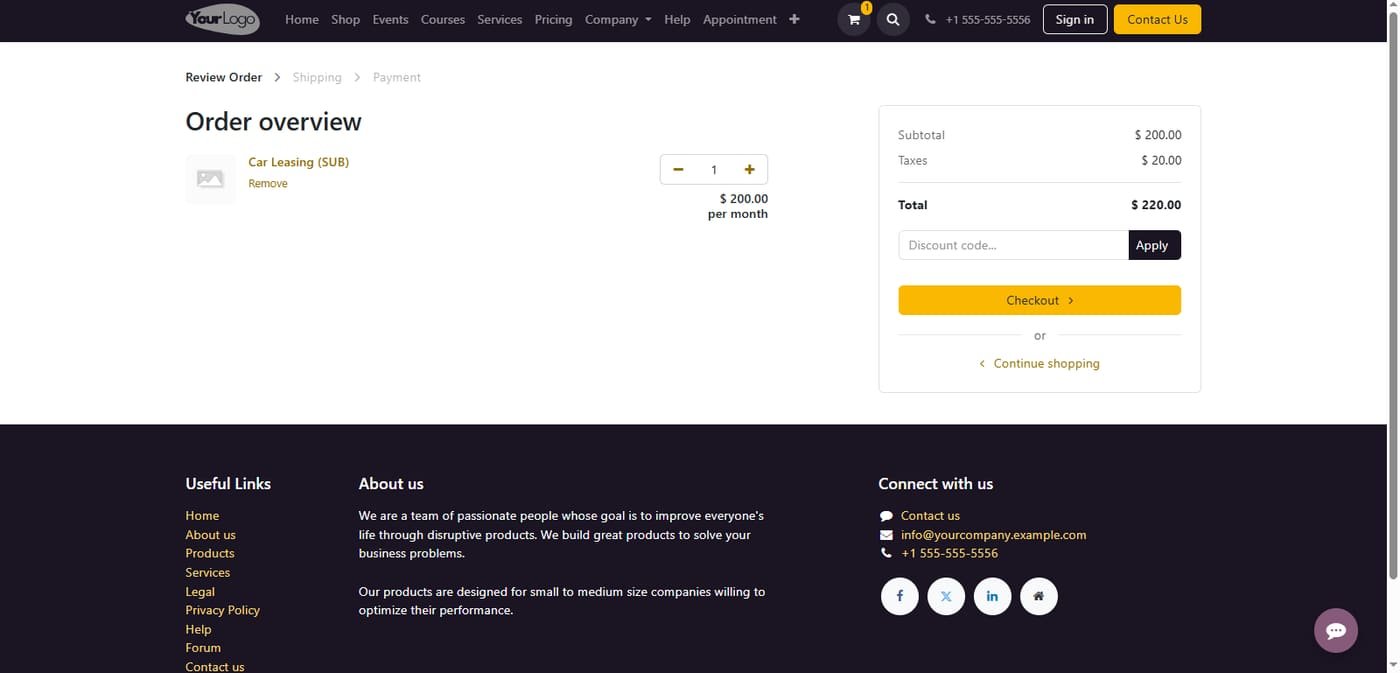1400x673 pixels.
Task: Open the Courses menu item
Action: pos(443,19)
